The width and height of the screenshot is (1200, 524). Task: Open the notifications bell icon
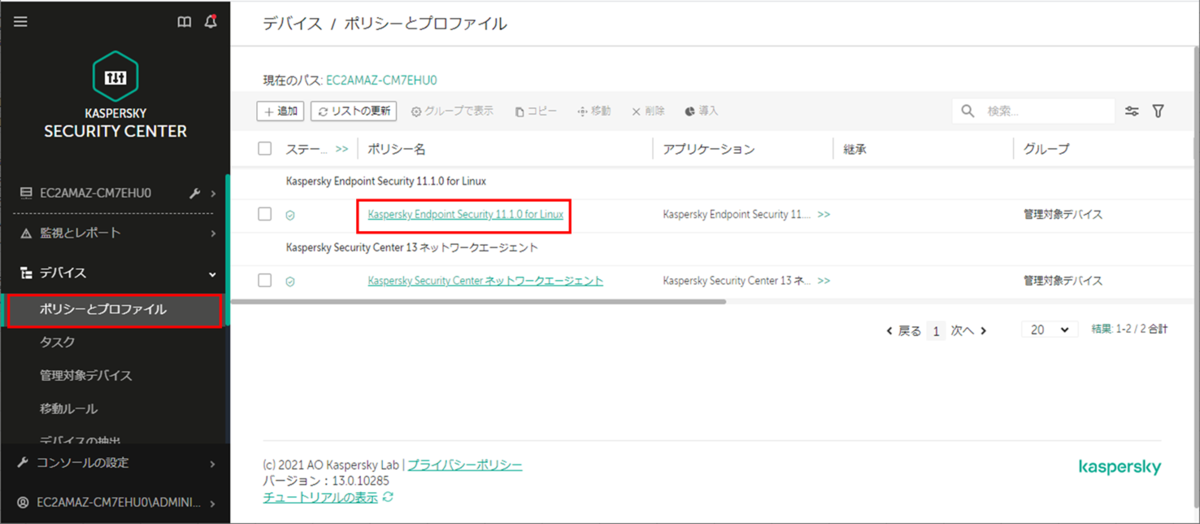click(x=210, y=21)
